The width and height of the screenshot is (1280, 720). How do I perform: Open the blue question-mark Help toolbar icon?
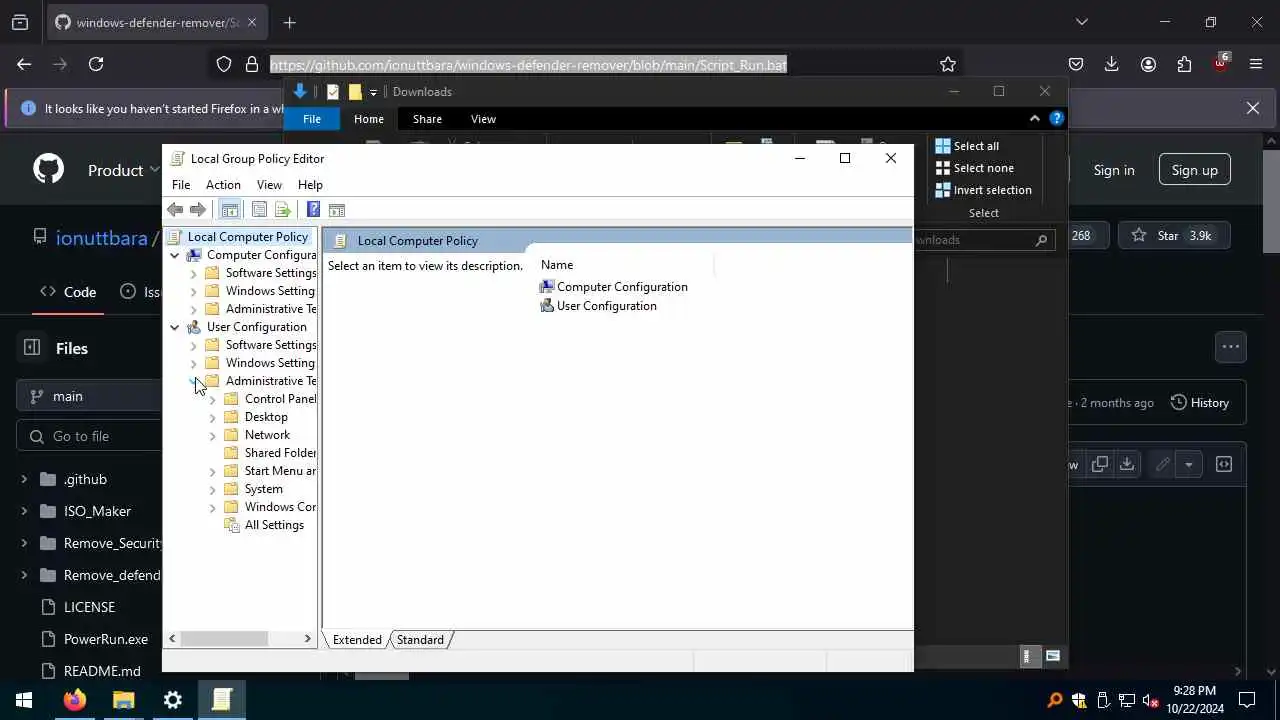tap(313, 210)
